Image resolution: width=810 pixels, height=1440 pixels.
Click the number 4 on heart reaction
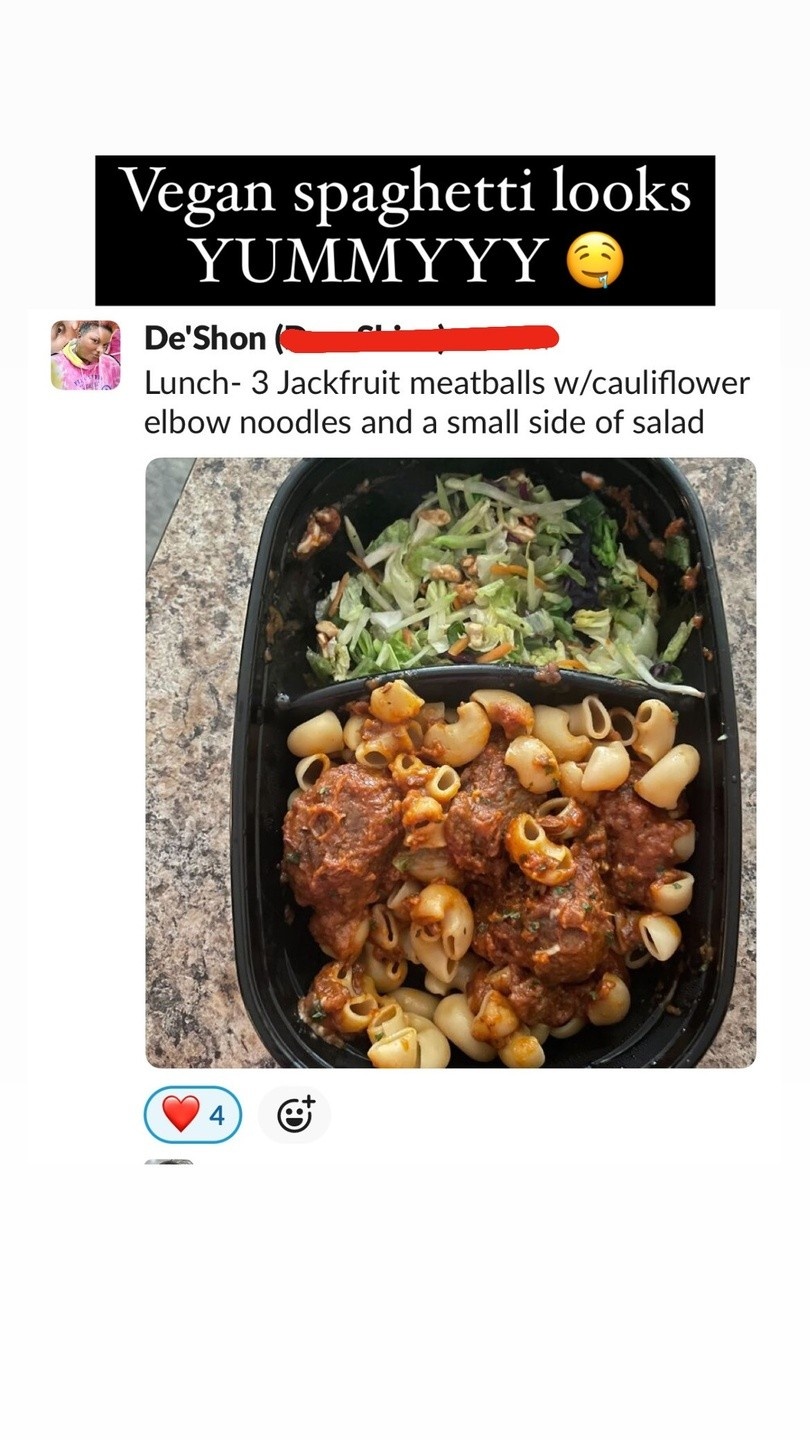pyautogui.click(x=217, y=1115)
